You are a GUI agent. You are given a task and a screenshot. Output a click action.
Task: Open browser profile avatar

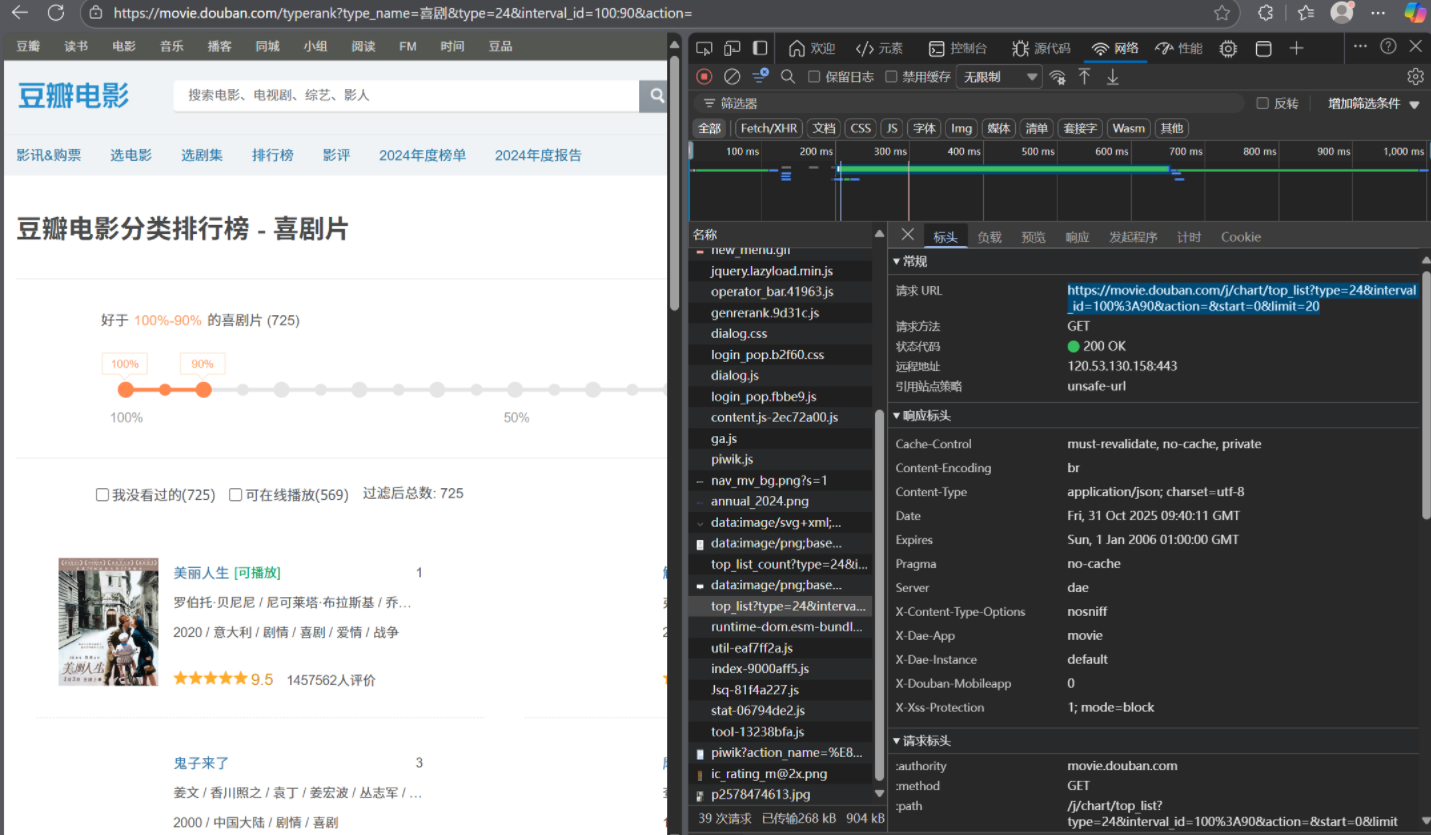tap(1342, 13)
